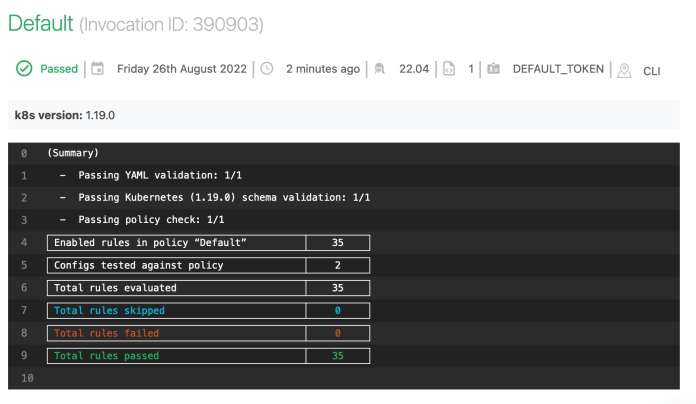Click the date 'Friday 26th August 2022'
The image size is (696, 404).
click(x=182, y=69)
